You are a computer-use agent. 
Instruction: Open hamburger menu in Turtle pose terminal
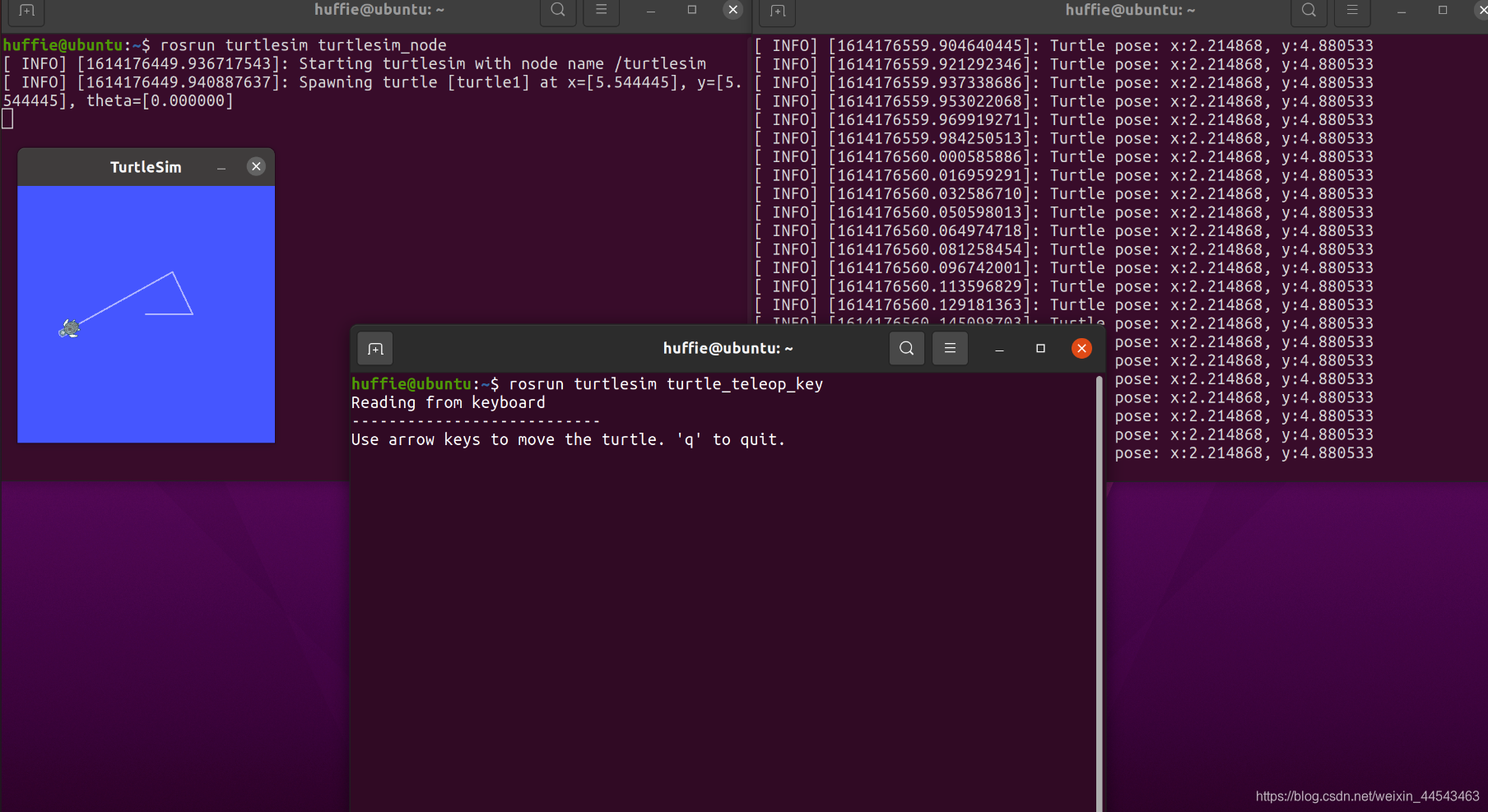tap(1351, 10)
